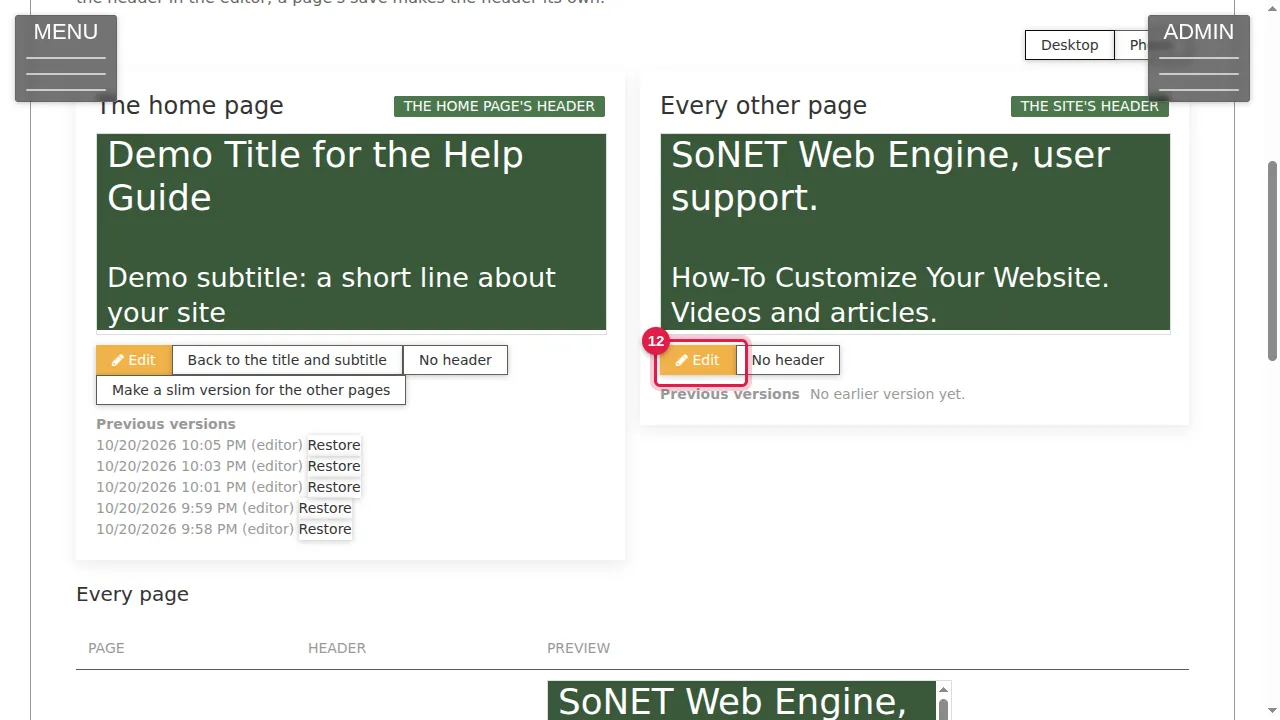
Task: Click the PREVIEW column heading
Action: (578, 648)
